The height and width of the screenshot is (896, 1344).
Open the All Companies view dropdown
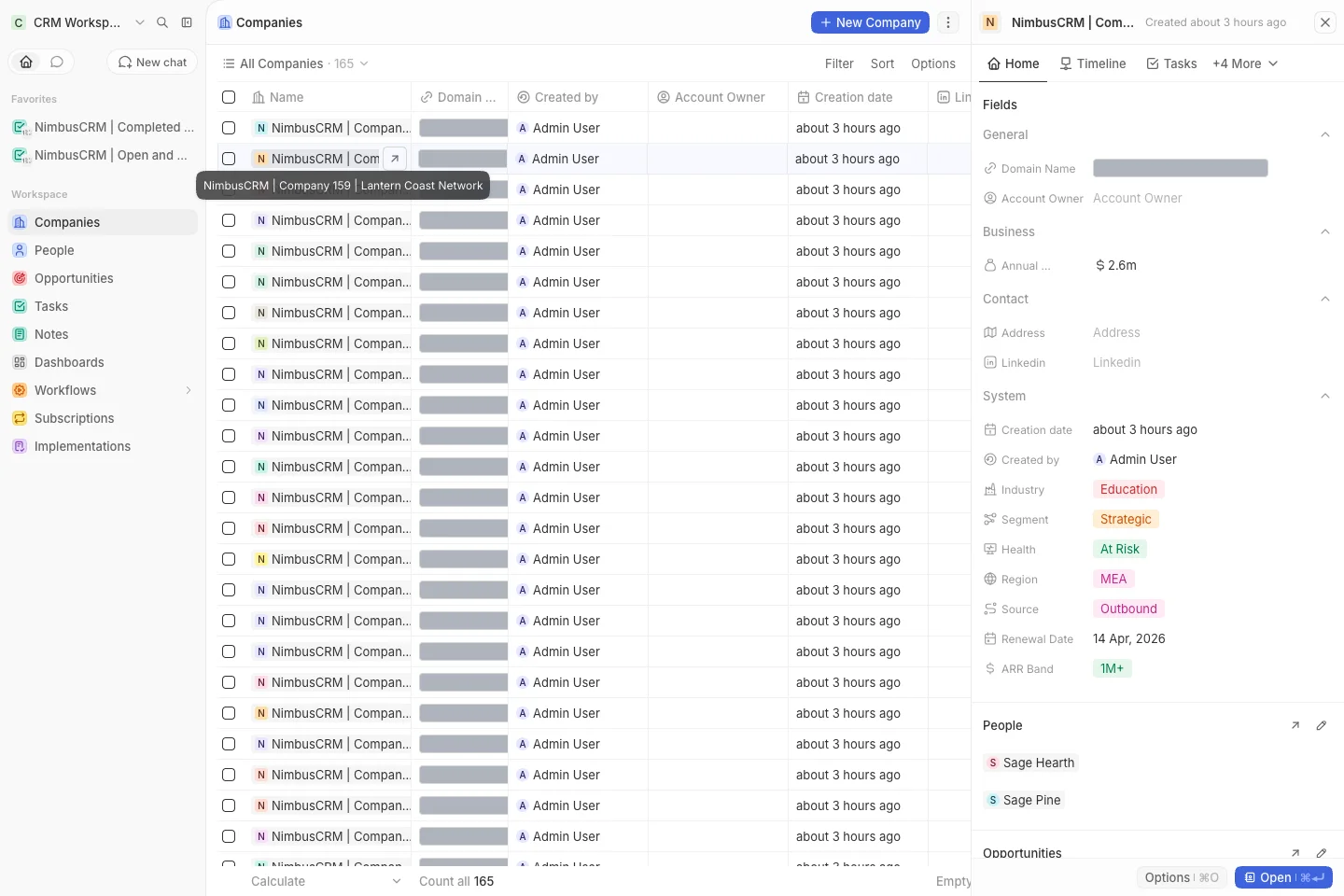pyautogui.click(x=295, y=63)
